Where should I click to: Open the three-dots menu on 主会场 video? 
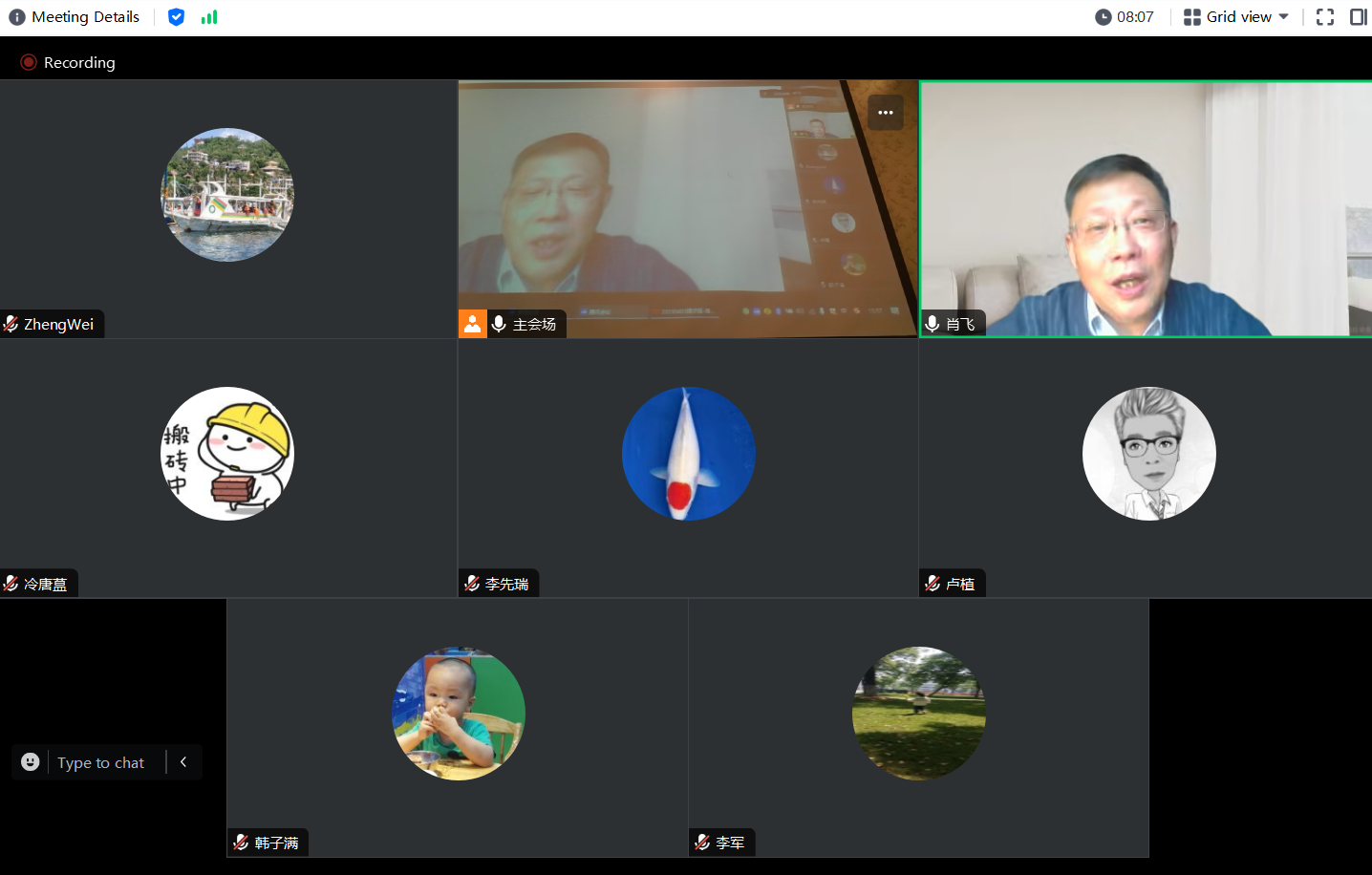tap(886, 113)
